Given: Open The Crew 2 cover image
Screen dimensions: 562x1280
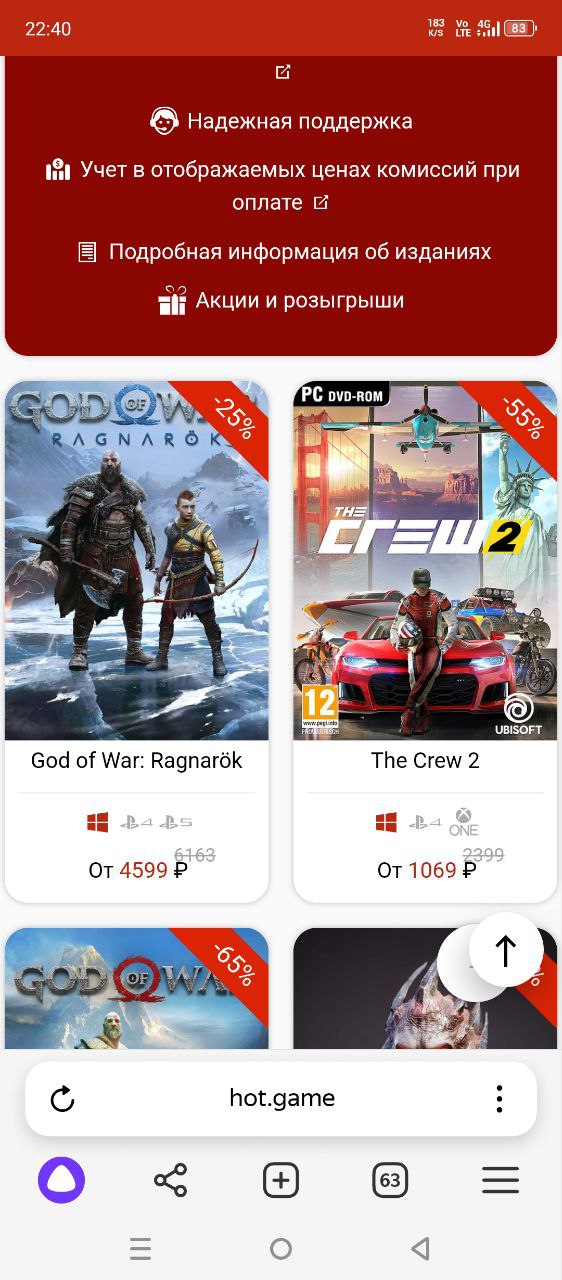Looking at the screenshot, I should point(425,560).
